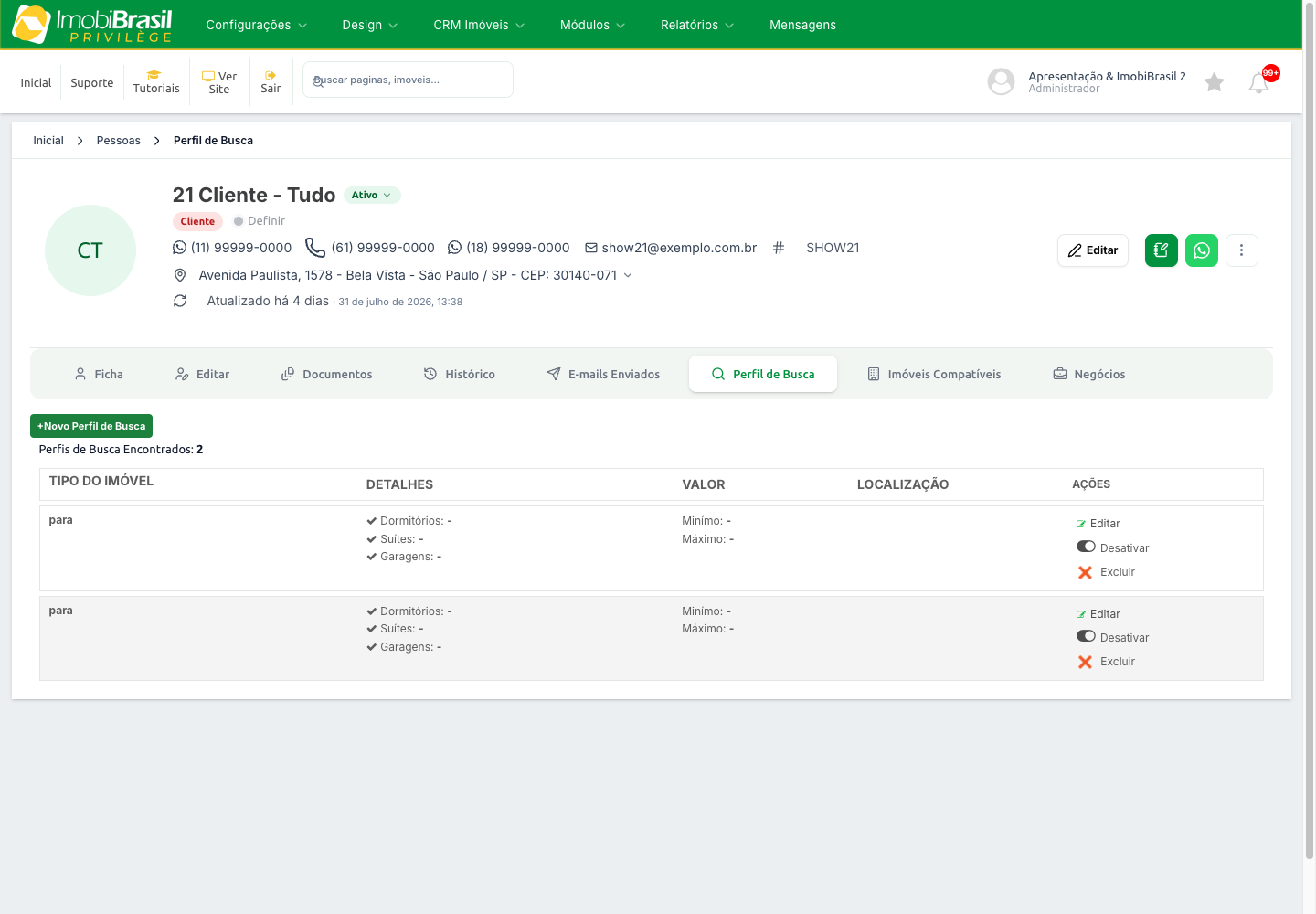Focus the Buscar paginas, imoveis search field
Viewport: 1316px width, 914px height.
pos(408,80)
